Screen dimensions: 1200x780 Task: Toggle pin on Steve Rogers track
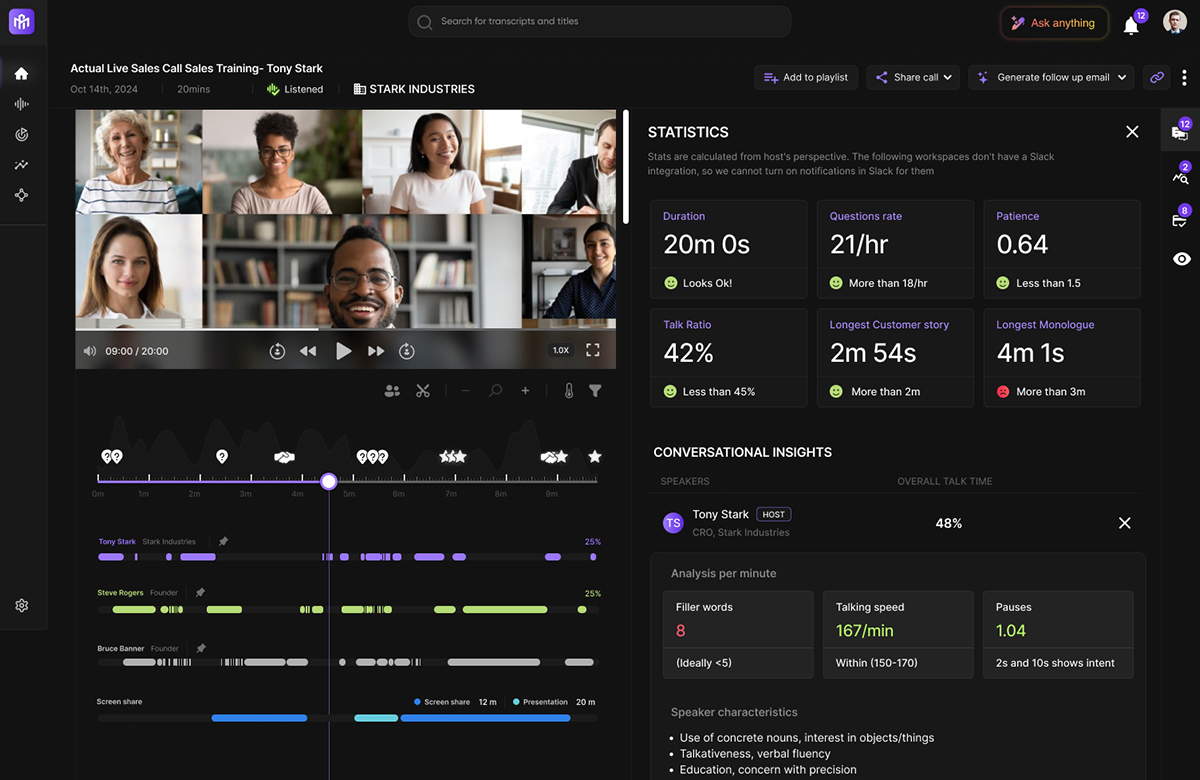[200, 593]
